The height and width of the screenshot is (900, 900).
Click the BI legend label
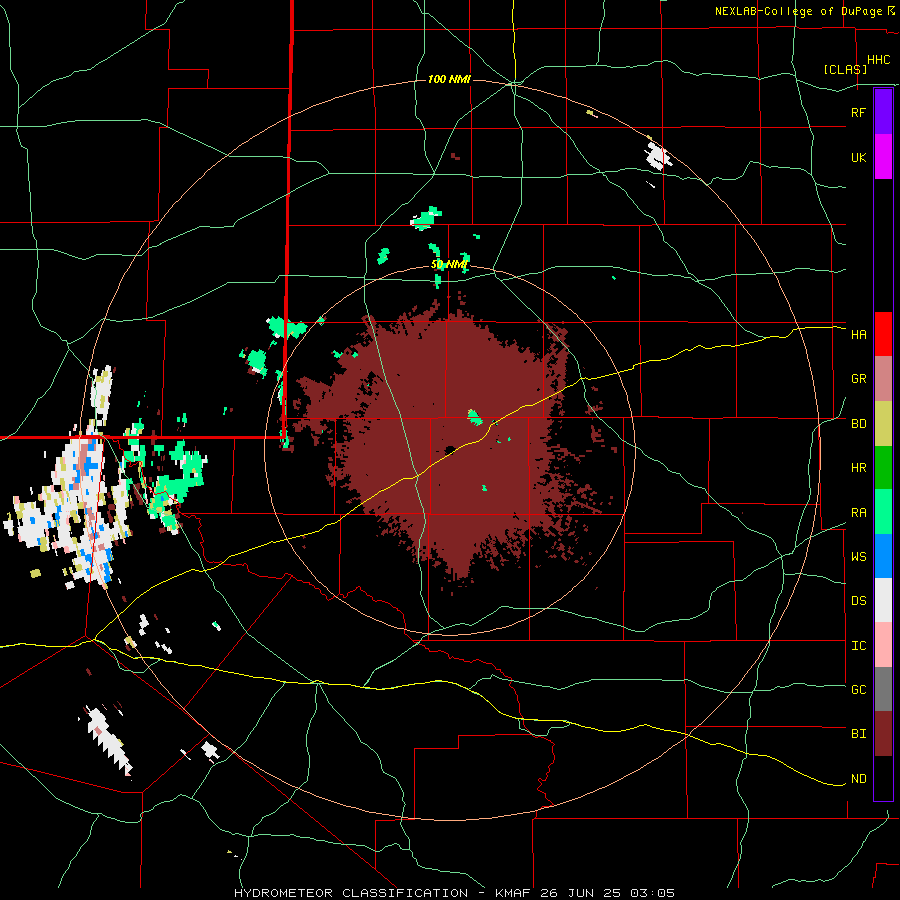pyautogui.click(x=858, y=734)
